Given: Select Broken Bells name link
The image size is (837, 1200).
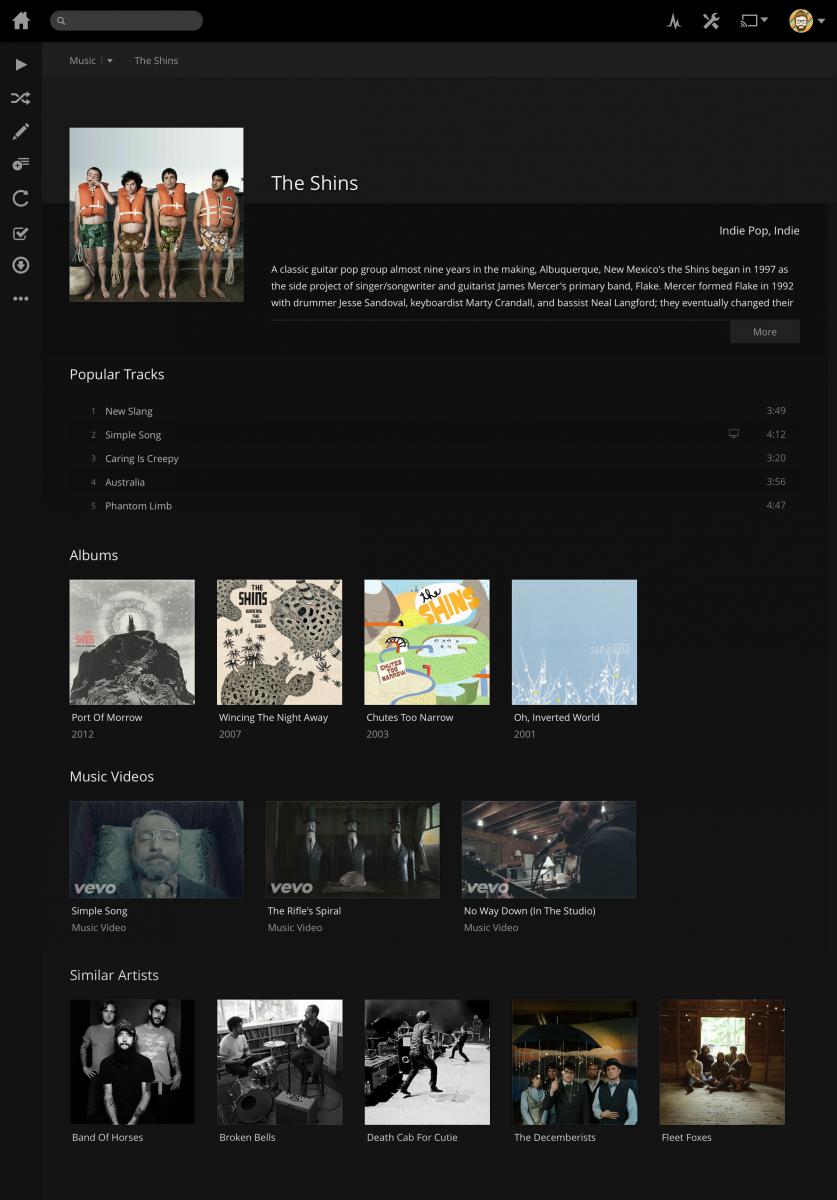Looking at the screenshot, I should 247,1137.
